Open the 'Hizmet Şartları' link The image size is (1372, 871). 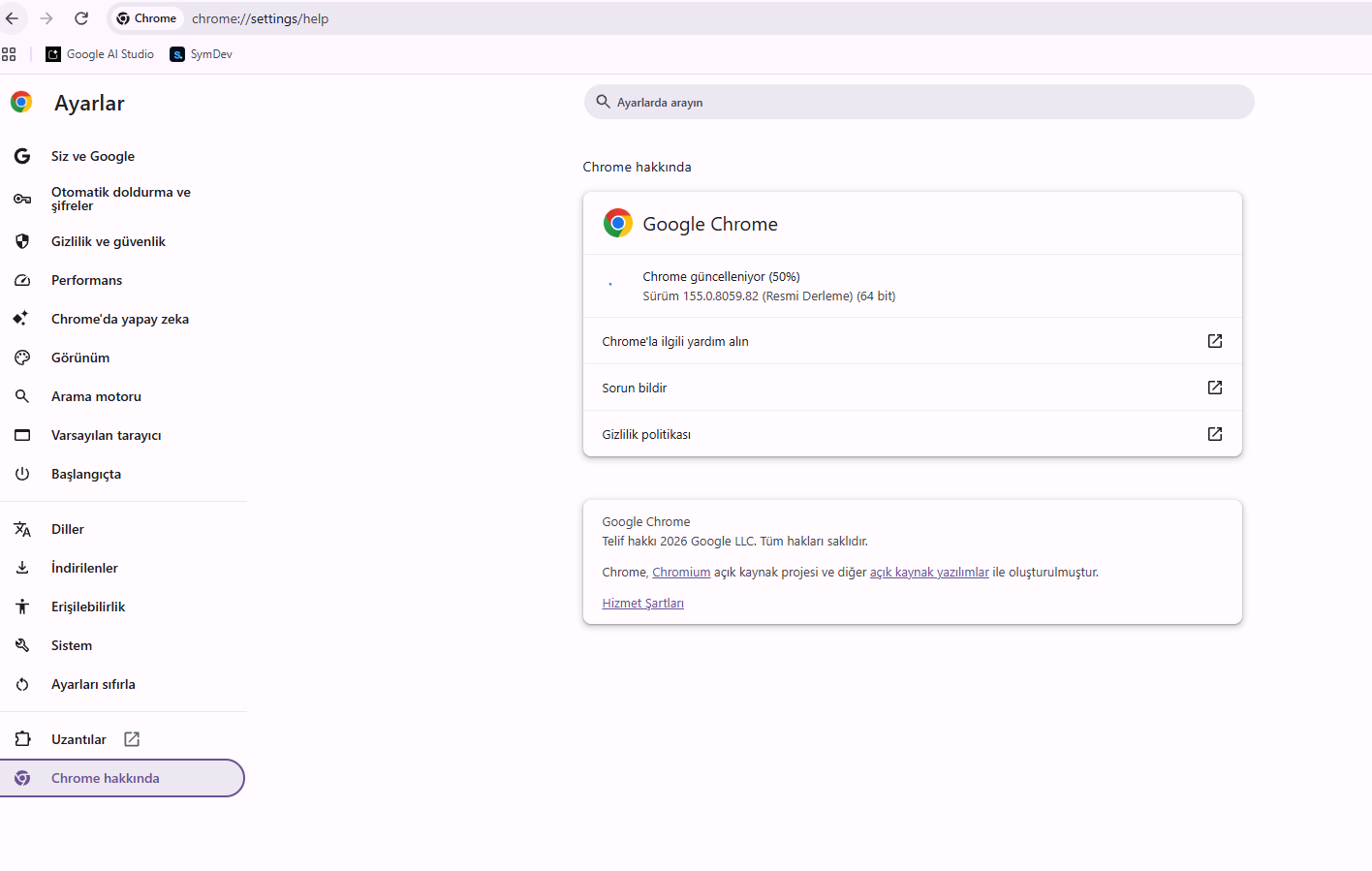click(x=642, y=604)
